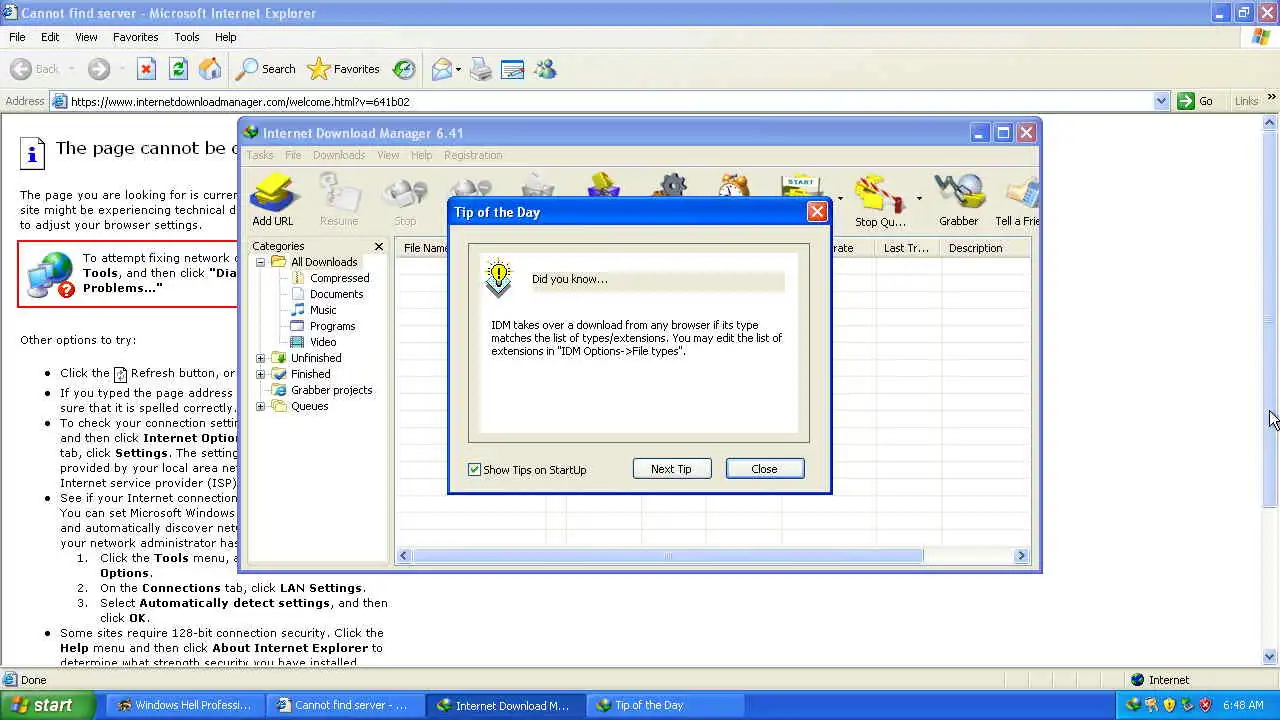Open the Mail button dropdown arrow in IE
1280x720 pixels.
[x=458, y=69]
